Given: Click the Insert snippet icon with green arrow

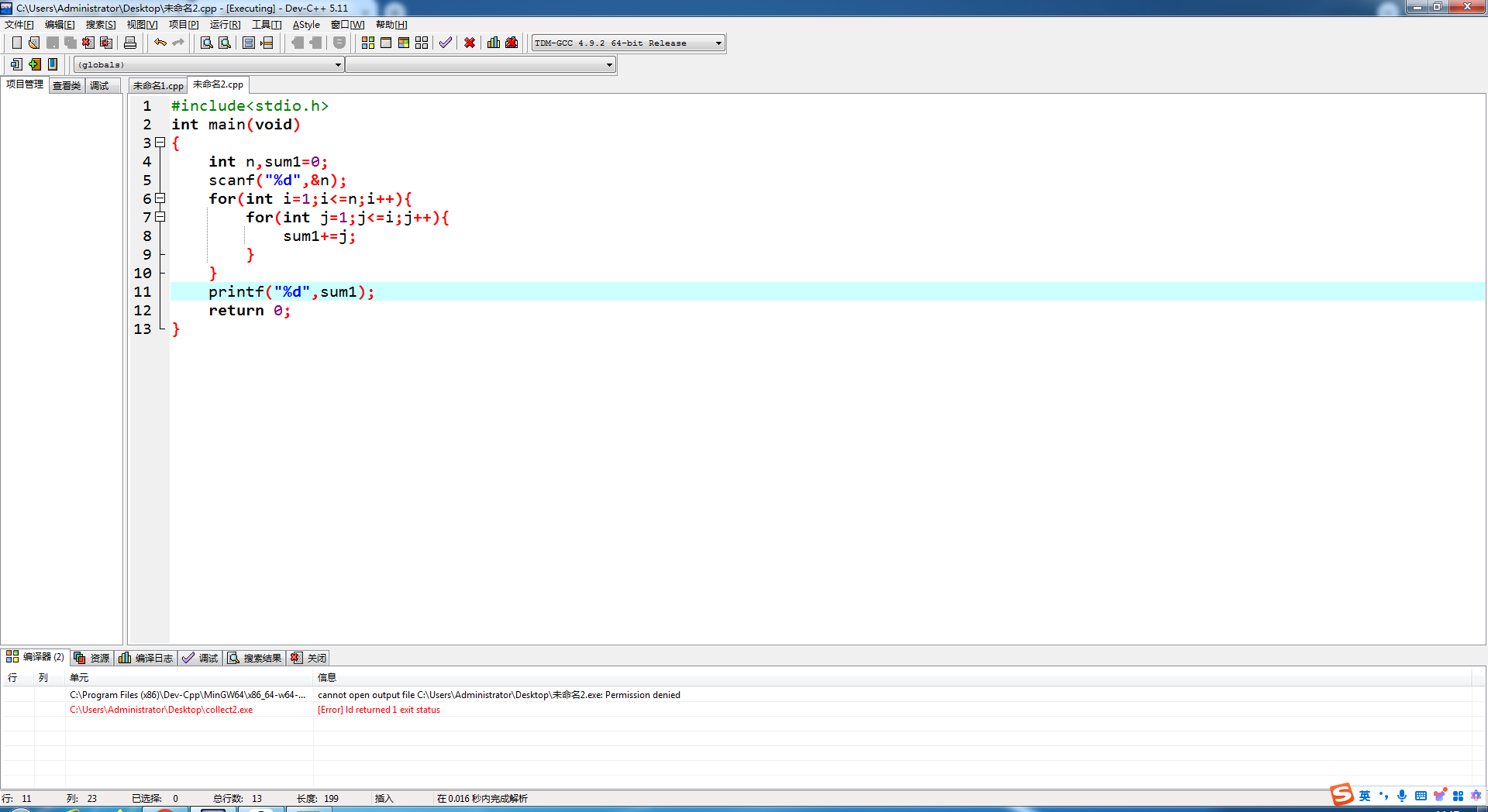Looking at the screenshot, I should click(x=35, y=64).
